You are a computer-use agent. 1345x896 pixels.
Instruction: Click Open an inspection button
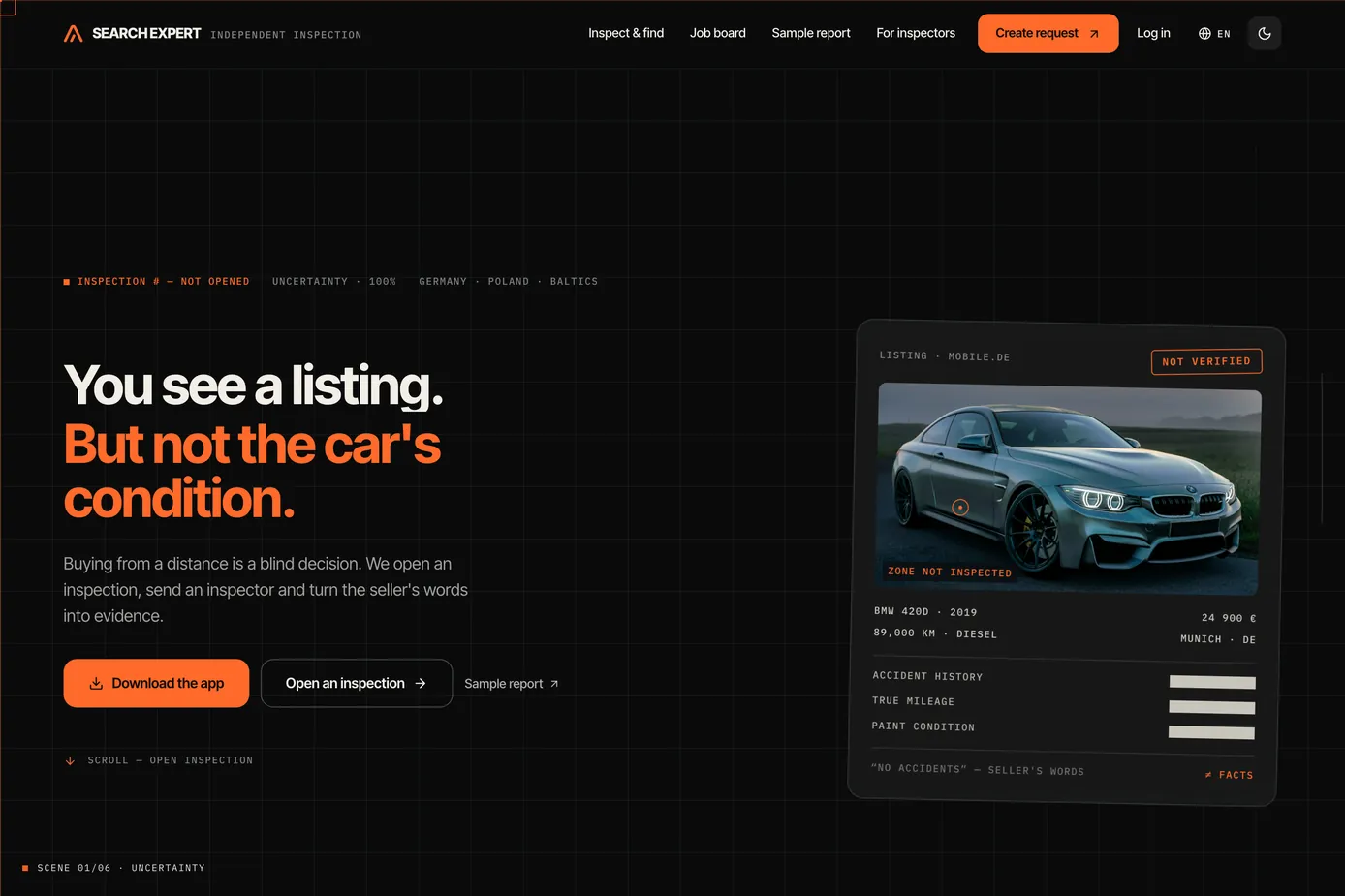(x=357, y=683)
